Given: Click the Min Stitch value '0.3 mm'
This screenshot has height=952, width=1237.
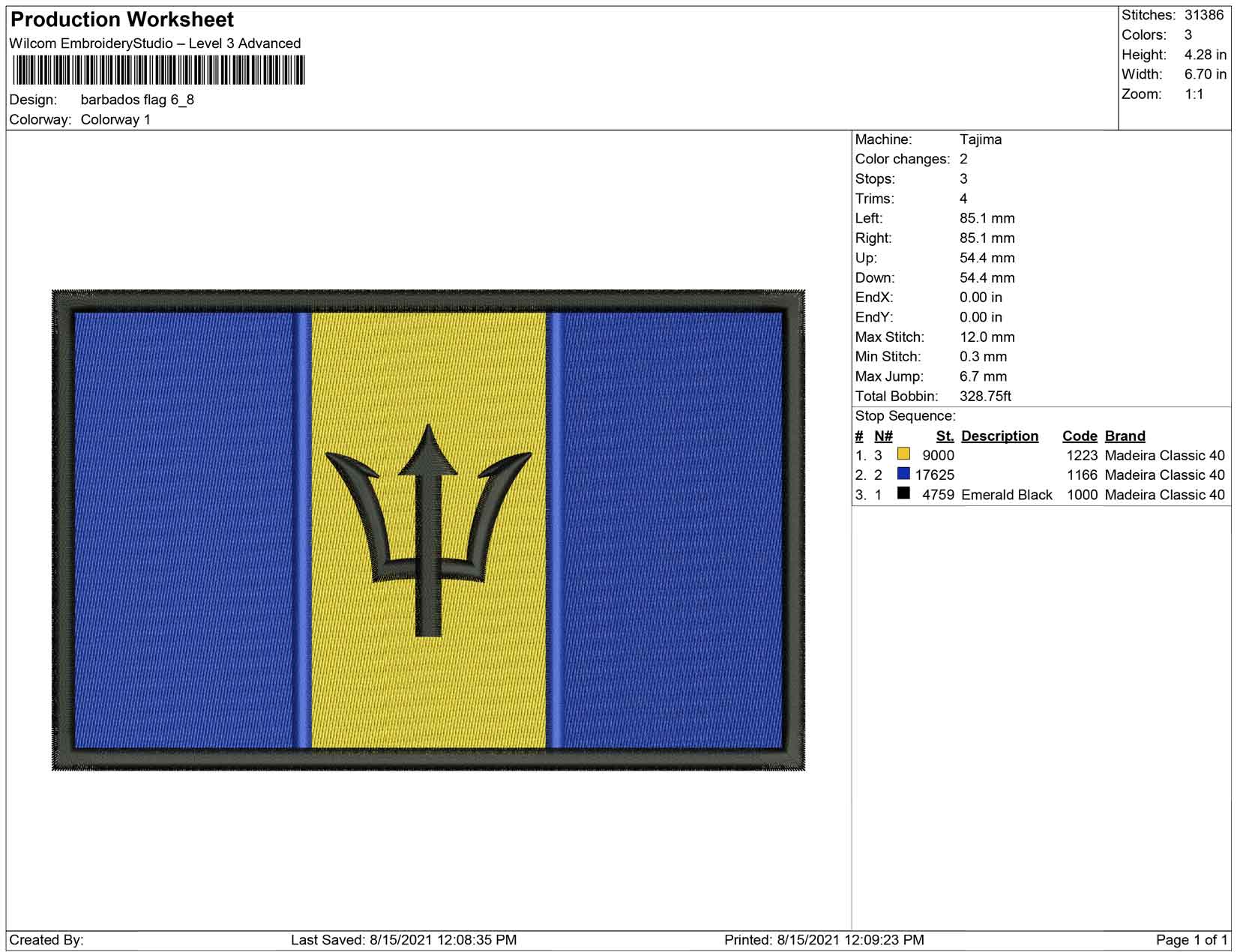Looking at the screenshot, I should click(984, 357).
